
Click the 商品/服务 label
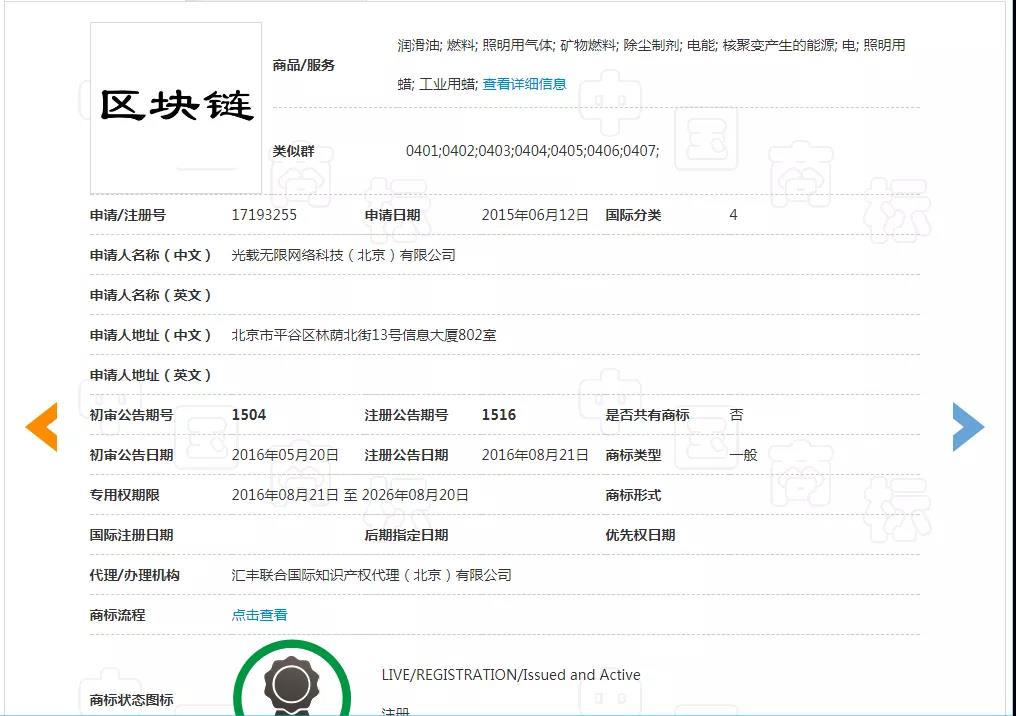click(304, 65)
